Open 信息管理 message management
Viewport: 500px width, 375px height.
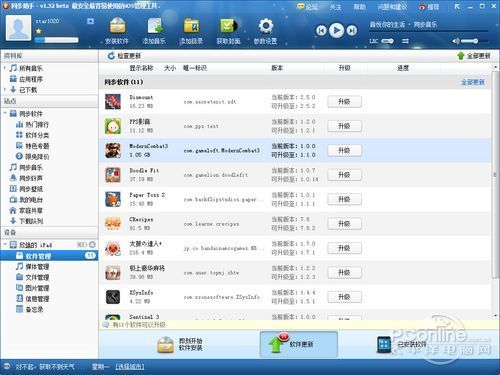[x=37, y=299]
